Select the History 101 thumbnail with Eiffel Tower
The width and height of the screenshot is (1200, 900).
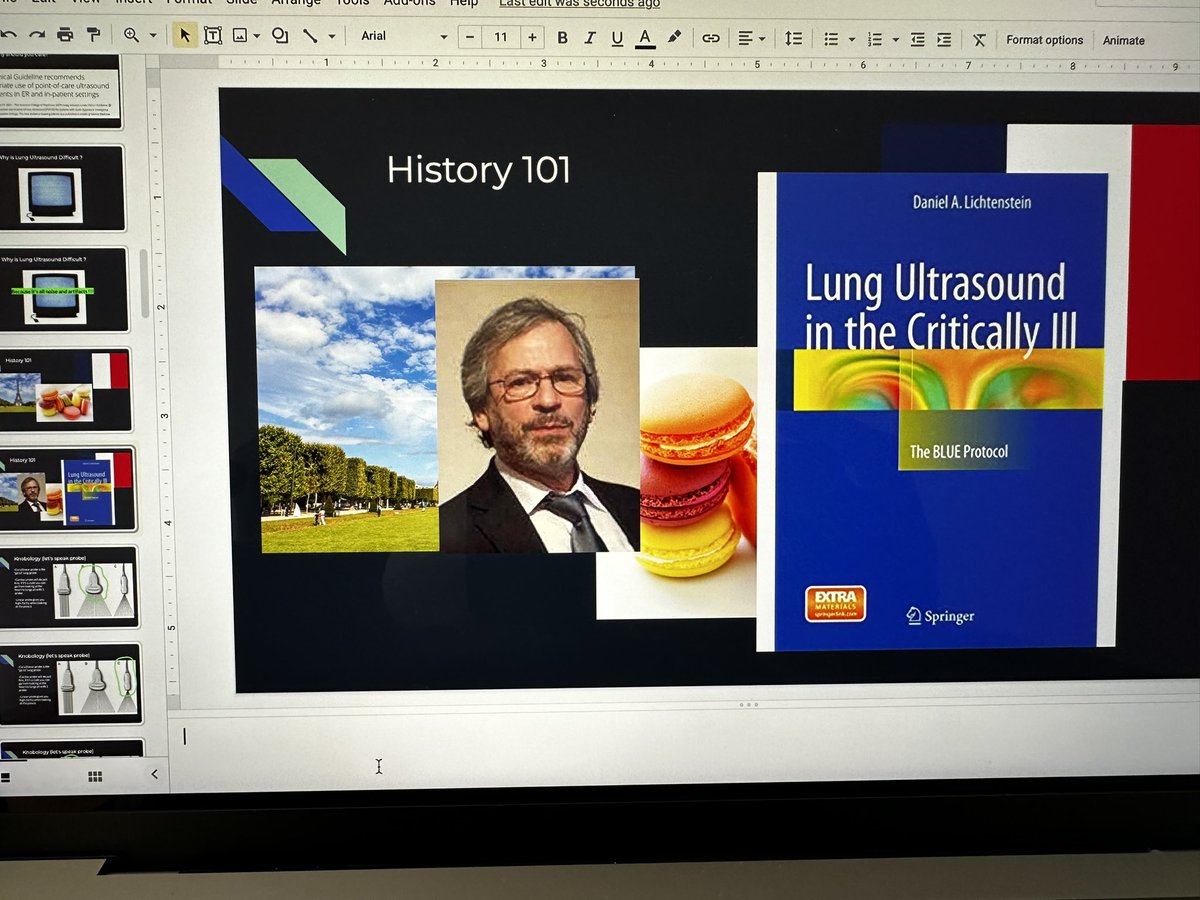coord(66,389)
